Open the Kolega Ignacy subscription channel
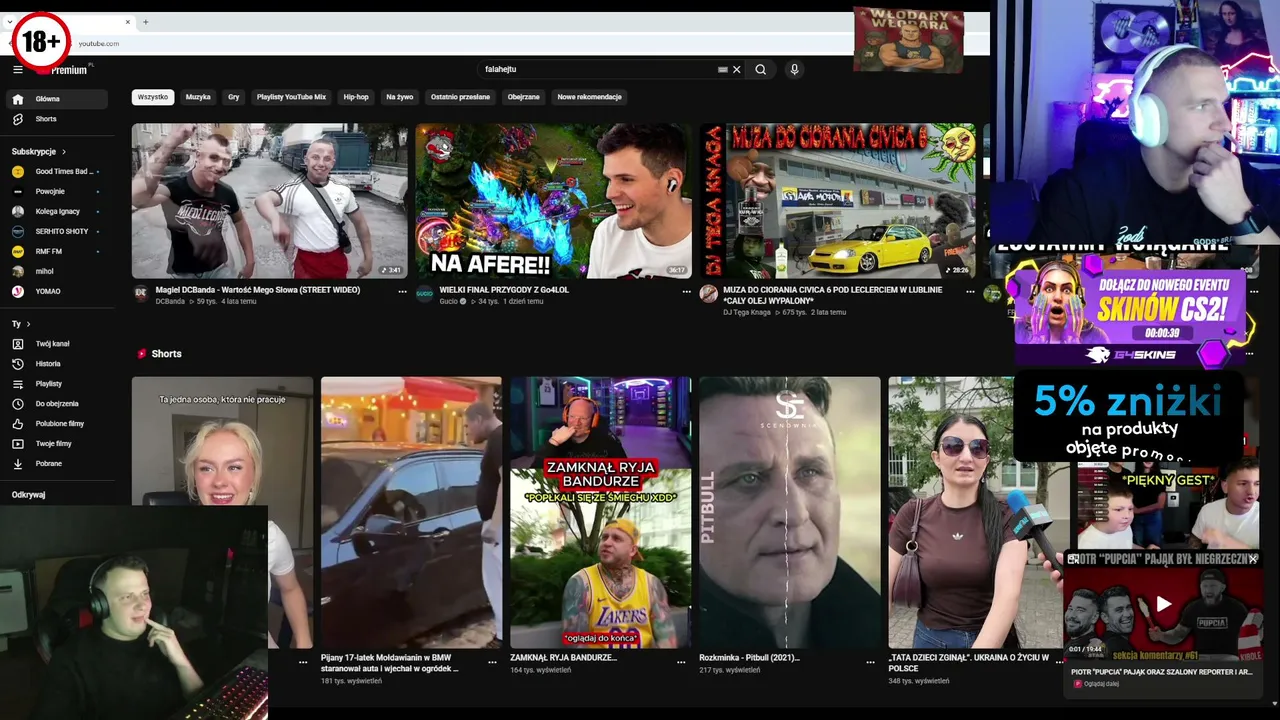This screenshot has width=1280, height=720. coord(56,211)
